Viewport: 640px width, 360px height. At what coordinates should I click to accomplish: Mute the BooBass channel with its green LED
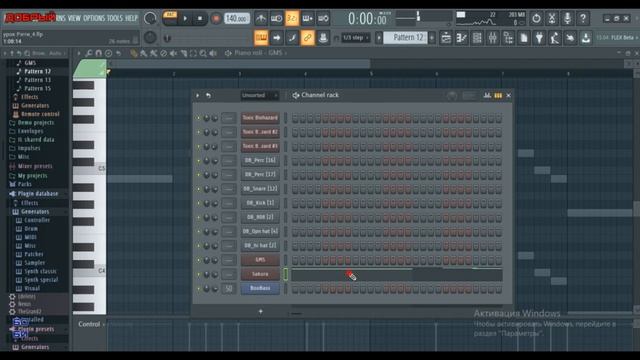199,289
